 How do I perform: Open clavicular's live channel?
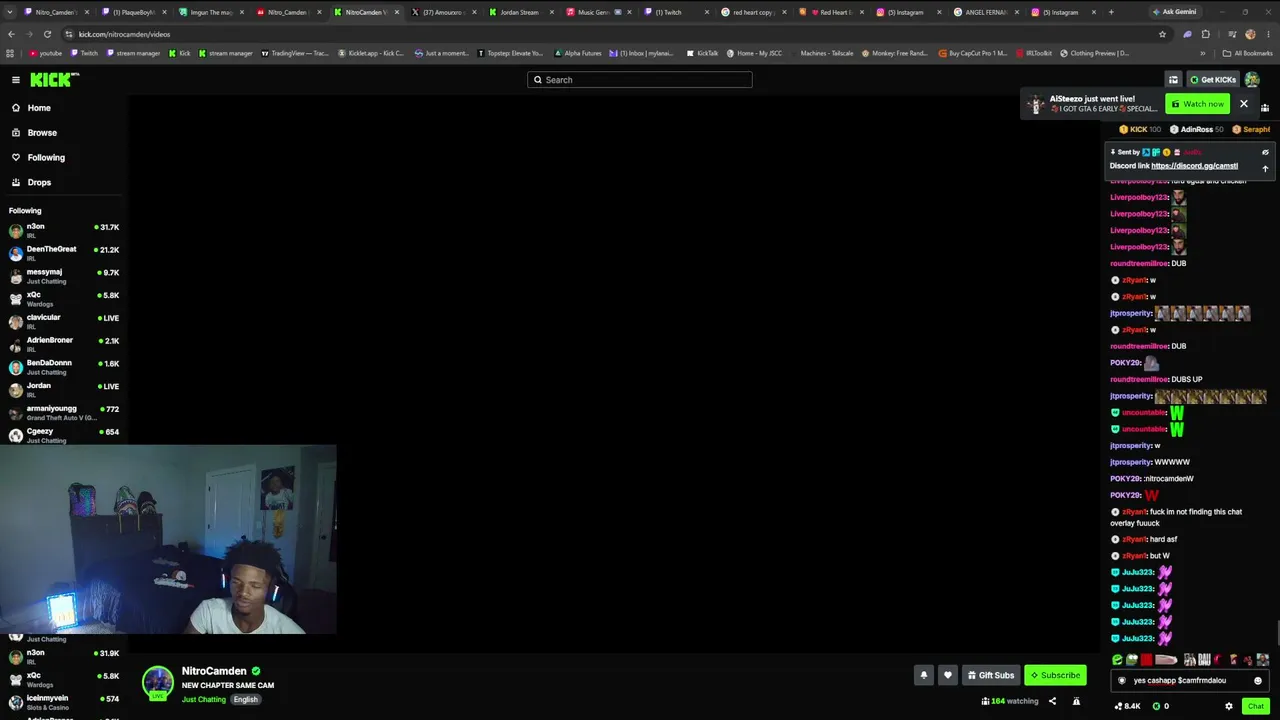tap(62, 322)
